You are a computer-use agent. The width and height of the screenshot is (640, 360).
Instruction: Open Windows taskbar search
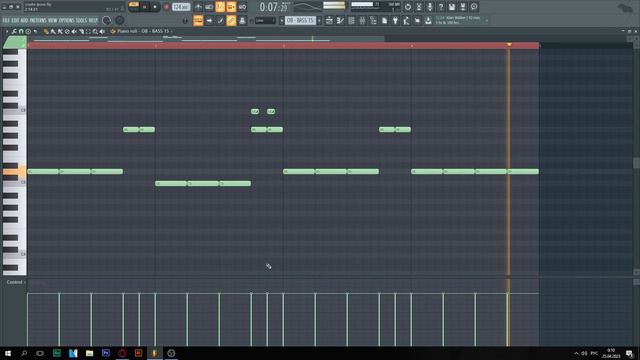(x=24, y=353)
